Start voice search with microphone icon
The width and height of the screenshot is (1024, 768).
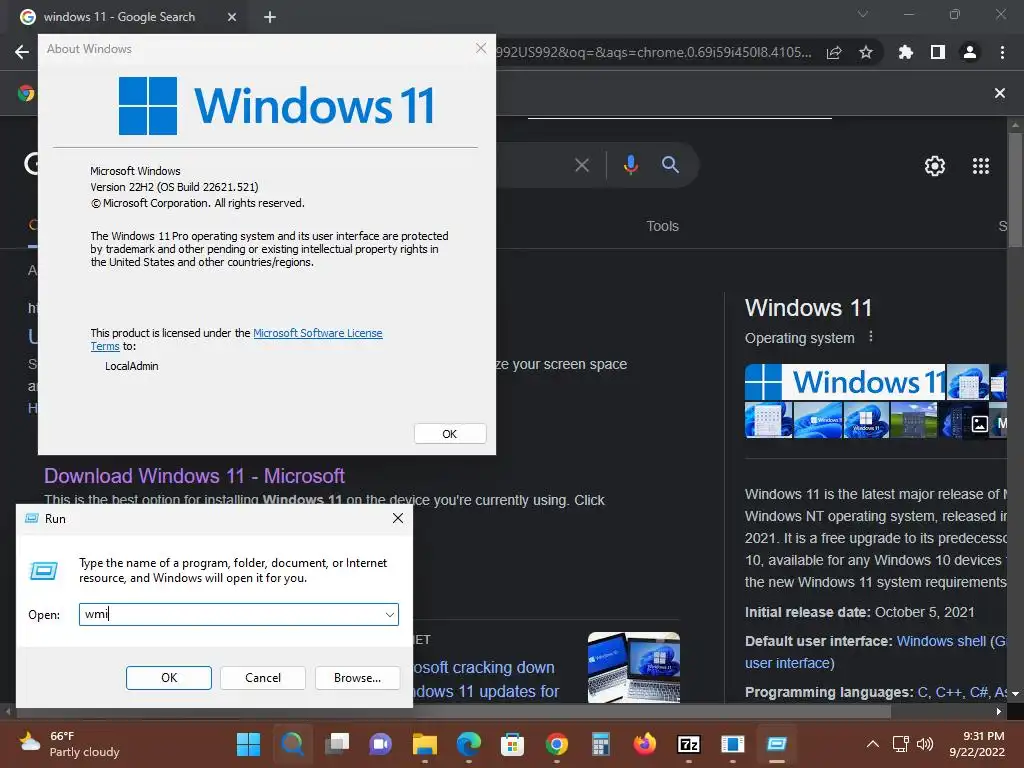[x=630, y=165]
